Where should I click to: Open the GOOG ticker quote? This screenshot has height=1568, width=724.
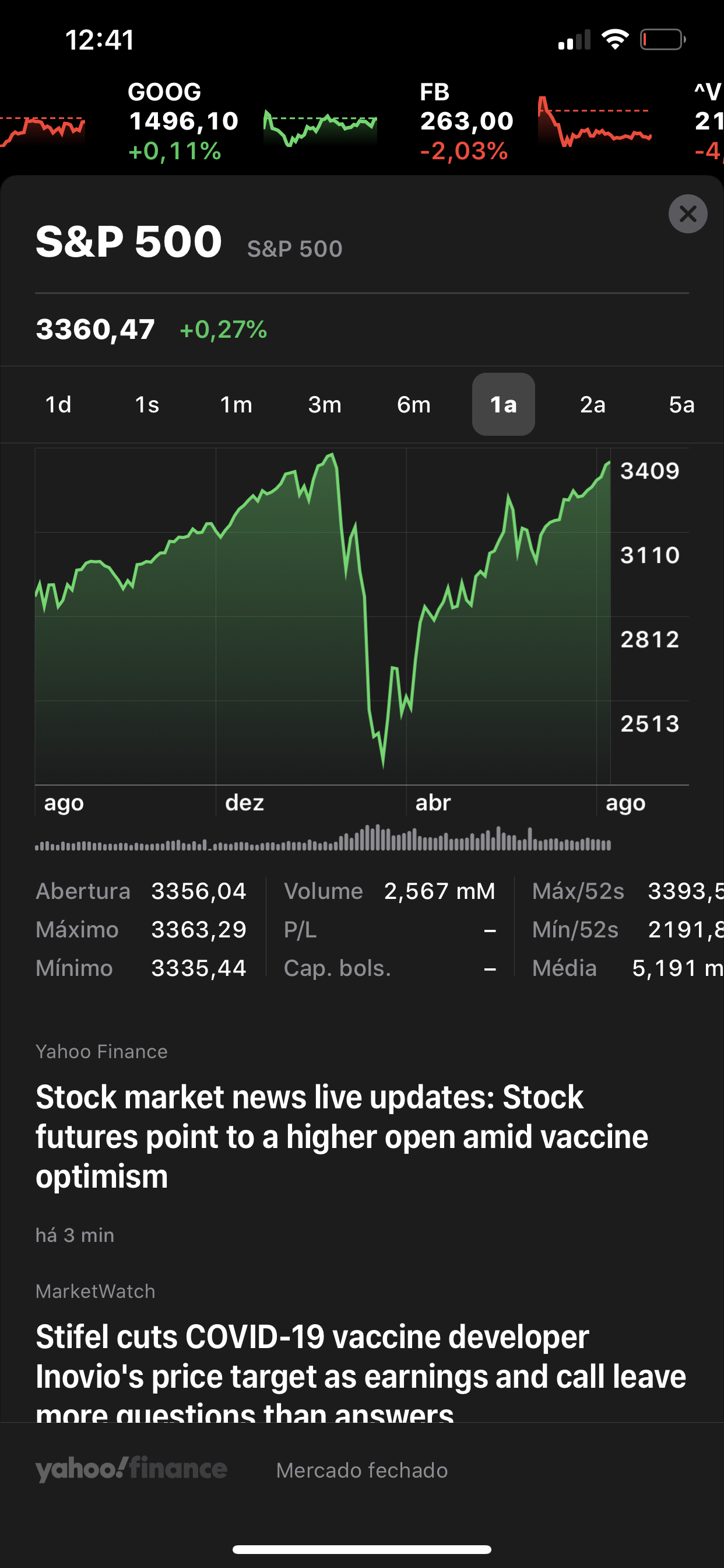(182, 122)
